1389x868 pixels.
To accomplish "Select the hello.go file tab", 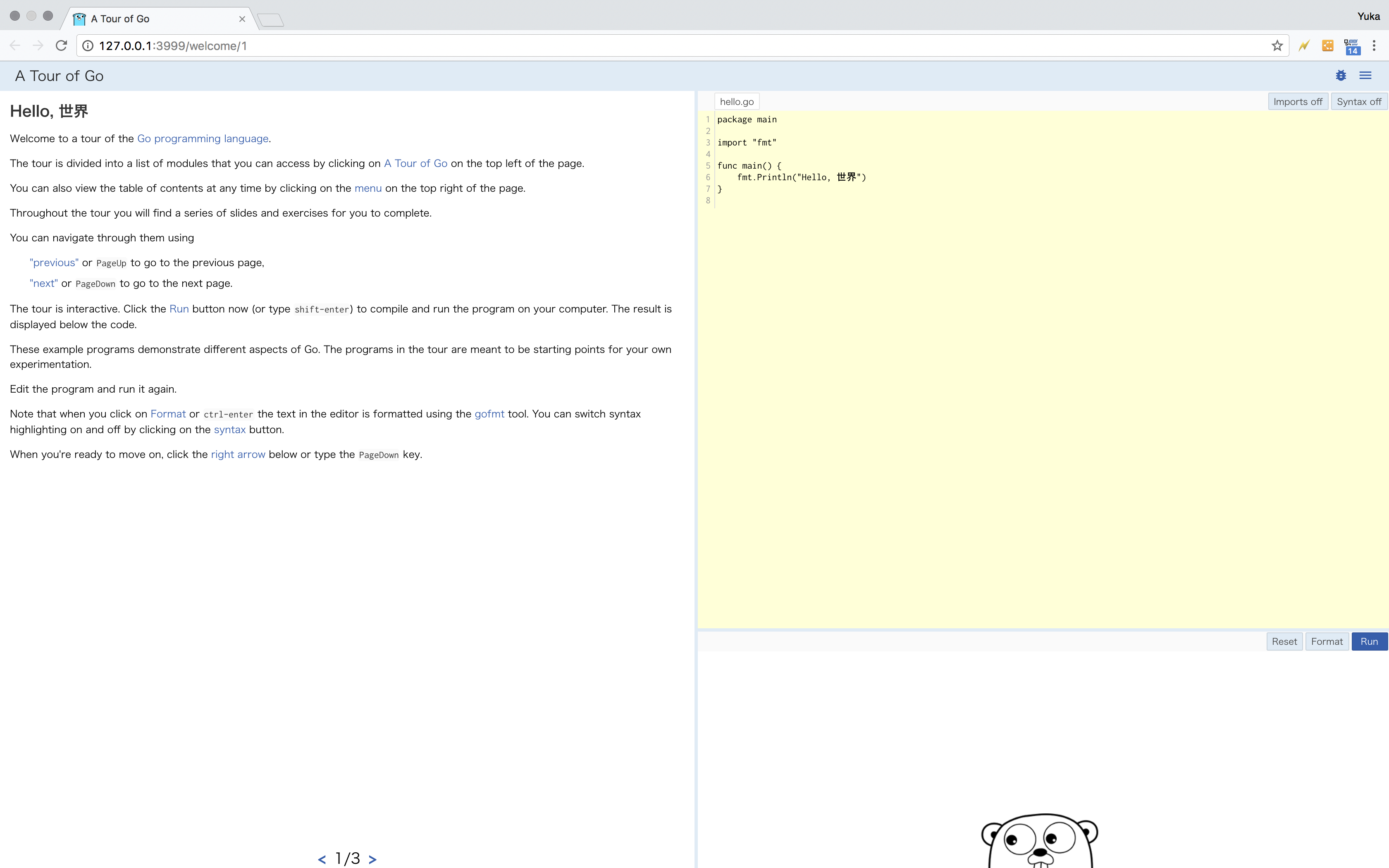I will coord(737,102).
